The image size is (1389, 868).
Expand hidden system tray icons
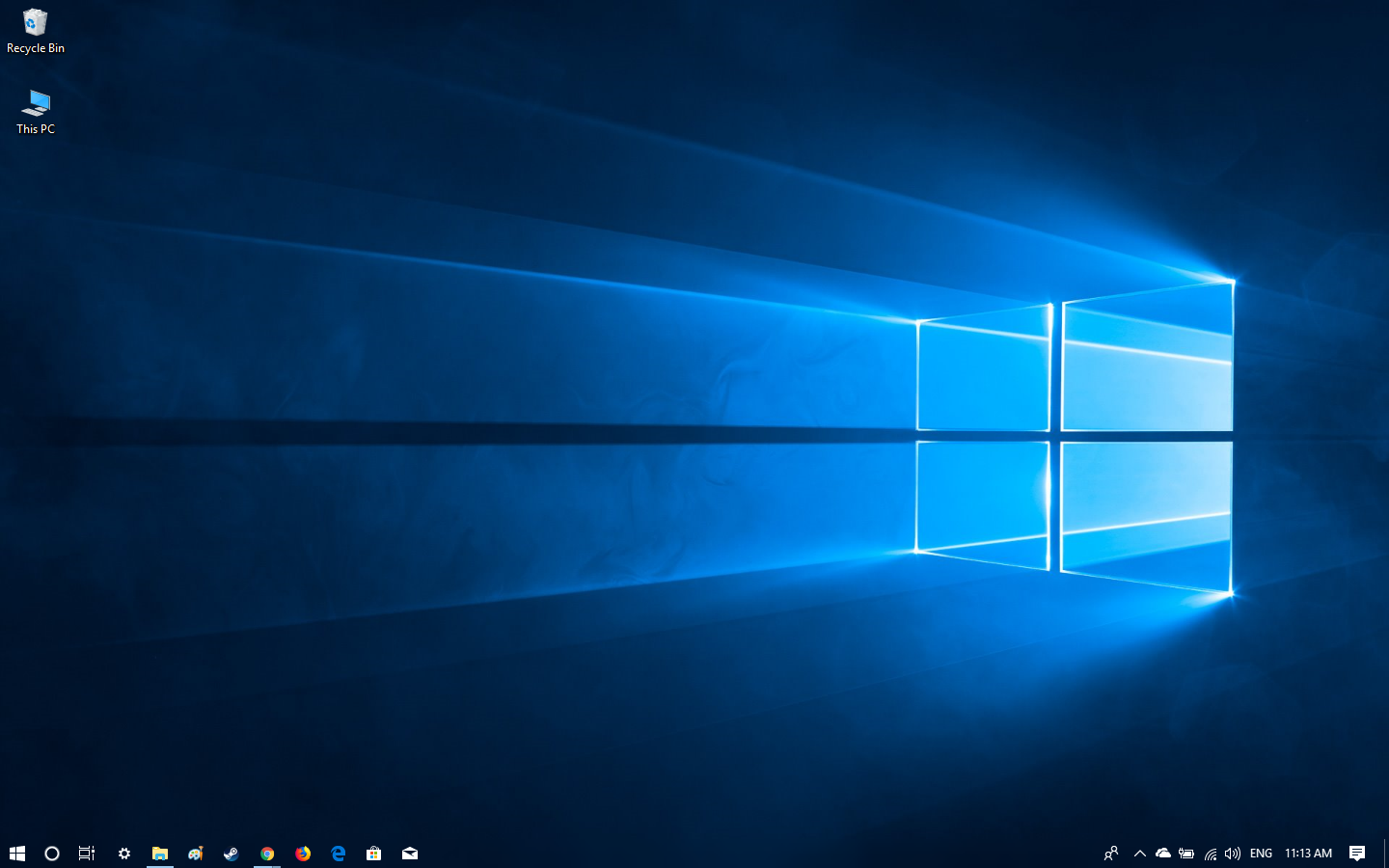tap(1139, 854)
